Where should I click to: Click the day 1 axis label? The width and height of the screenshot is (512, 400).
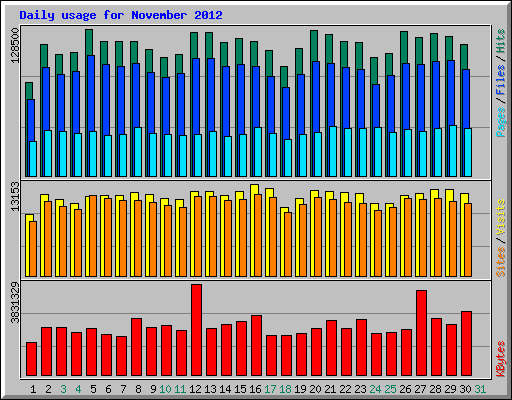(33, 389)
